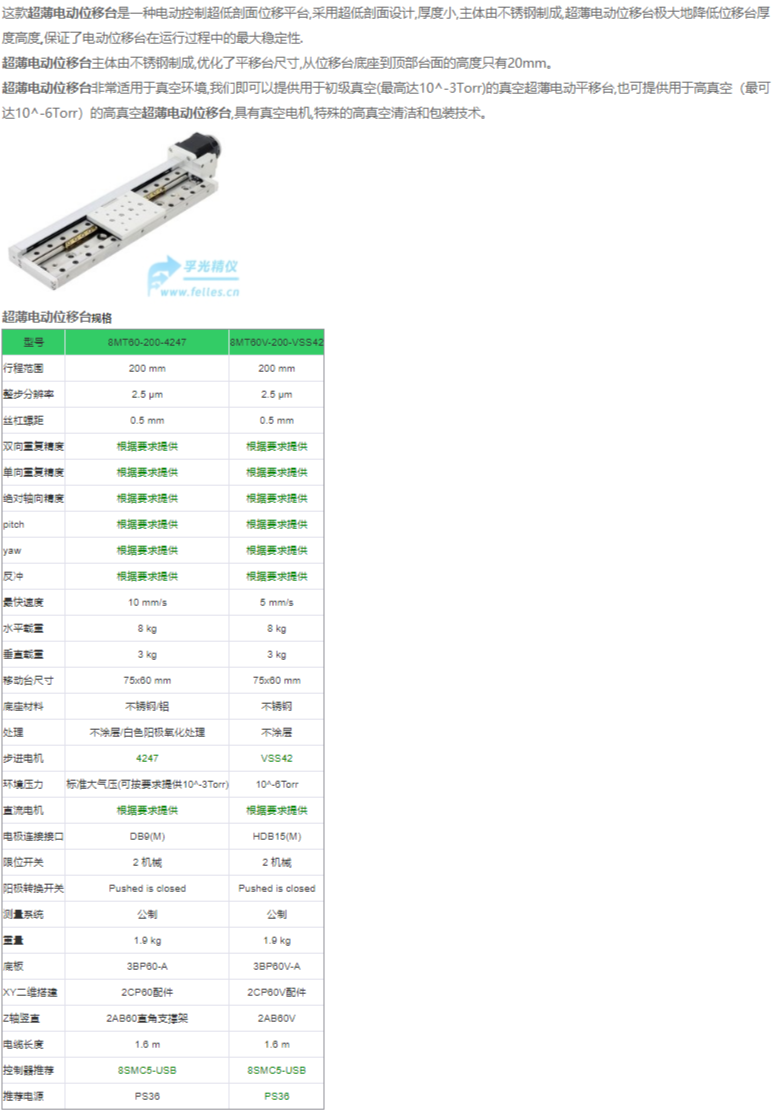Screen dimensions: 780x1115
Task: Click 根据要求提供 in 单向重复精度 row, 8MT60V column
Action: click(277, 472)
